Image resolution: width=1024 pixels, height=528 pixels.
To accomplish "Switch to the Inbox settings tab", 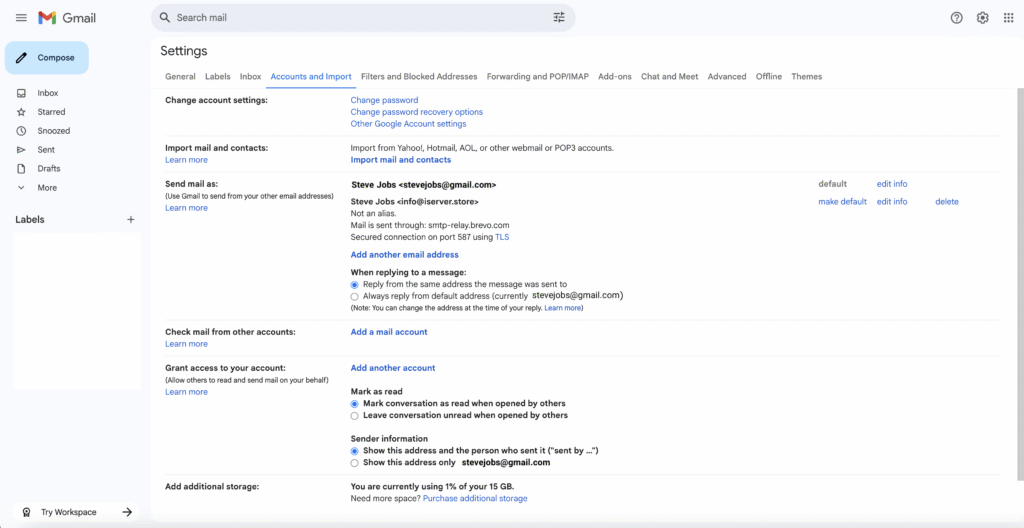I will tap(250, 76).
